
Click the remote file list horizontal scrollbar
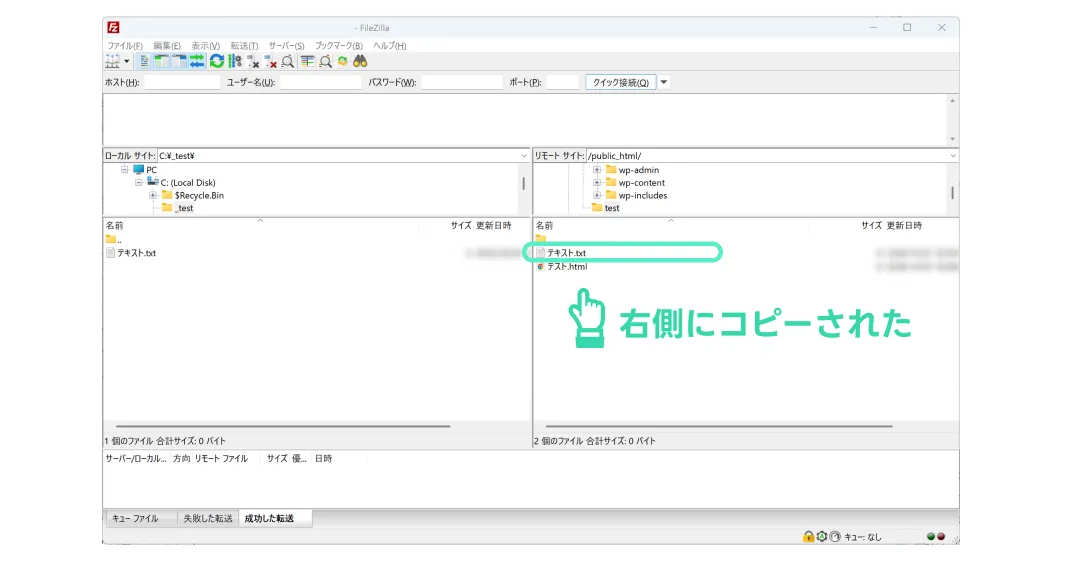(719, 426)
